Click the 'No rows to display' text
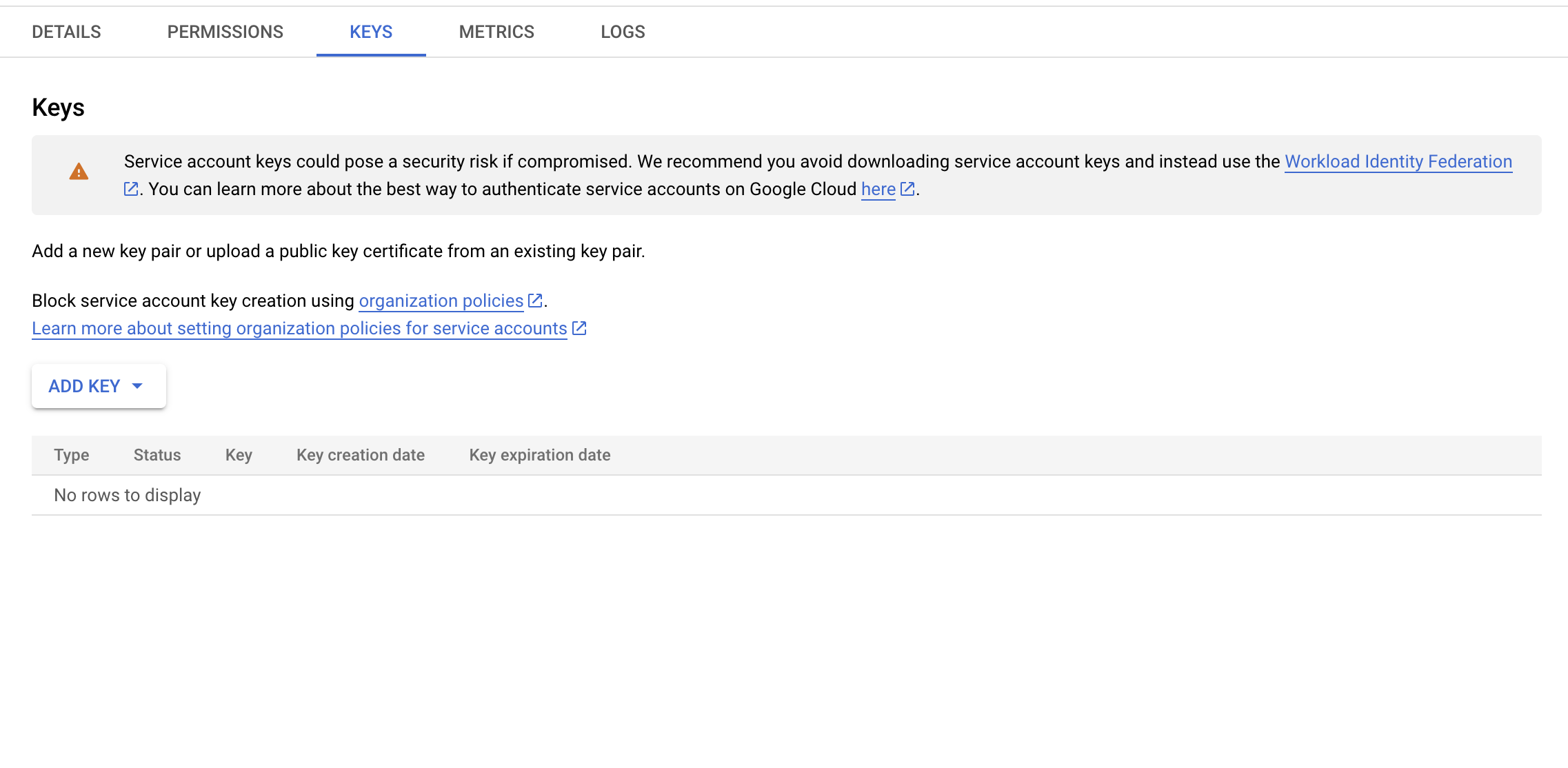 click(x=128, y=495)
